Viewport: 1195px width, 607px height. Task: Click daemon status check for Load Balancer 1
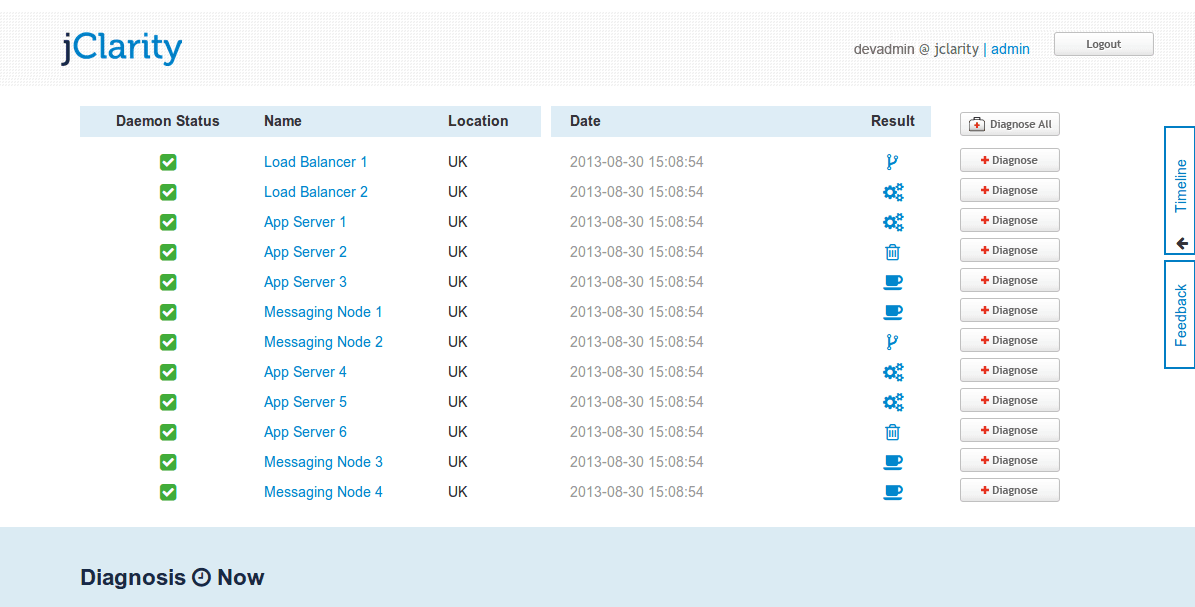[168, 162]
